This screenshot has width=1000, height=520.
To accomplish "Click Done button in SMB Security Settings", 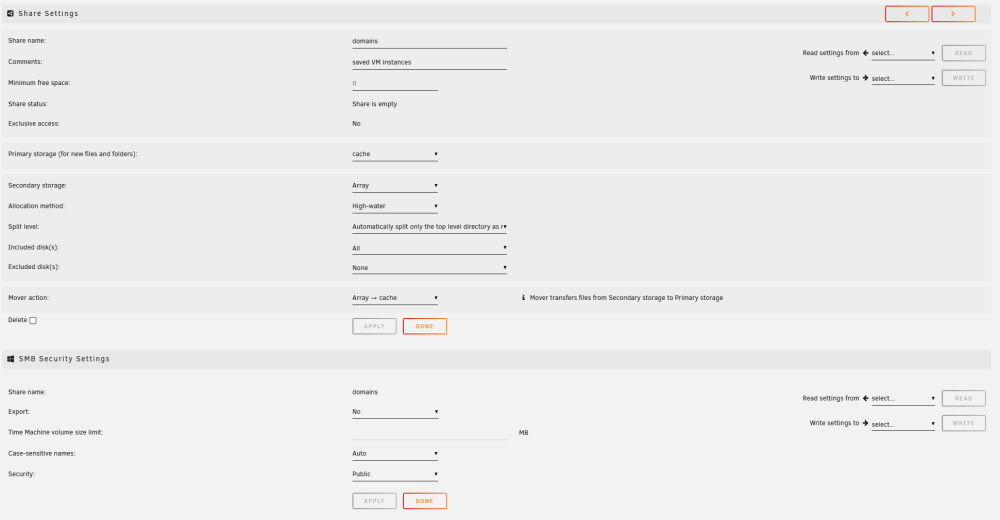I will (425, 501).
